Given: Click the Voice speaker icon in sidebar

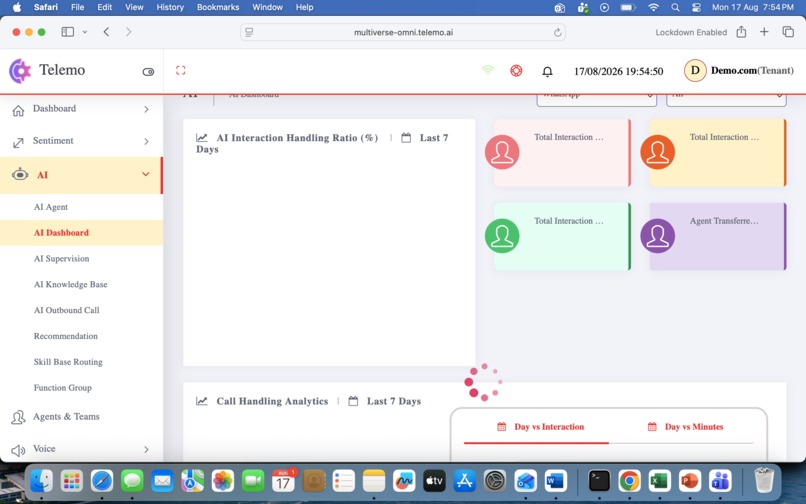Looking at the screenshot, I should pos(18,451).
